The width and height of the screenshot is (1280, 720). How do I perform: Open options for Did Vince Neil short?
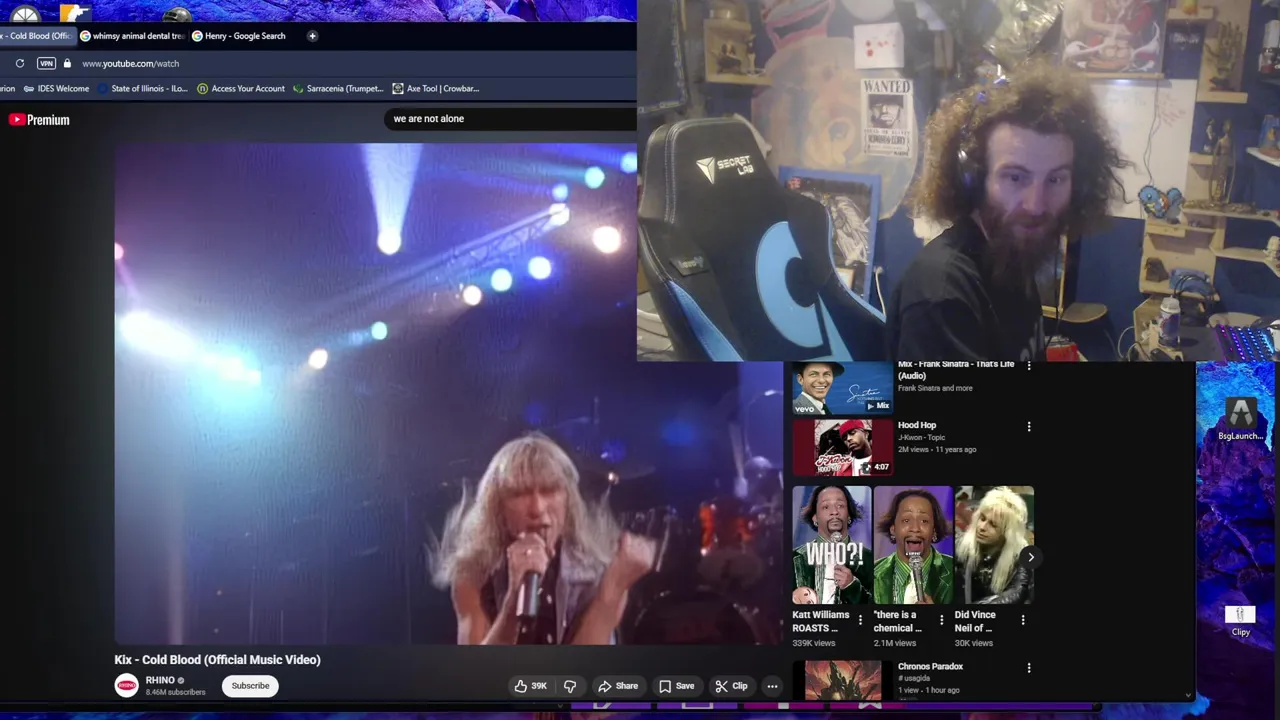coord(1022,620)
